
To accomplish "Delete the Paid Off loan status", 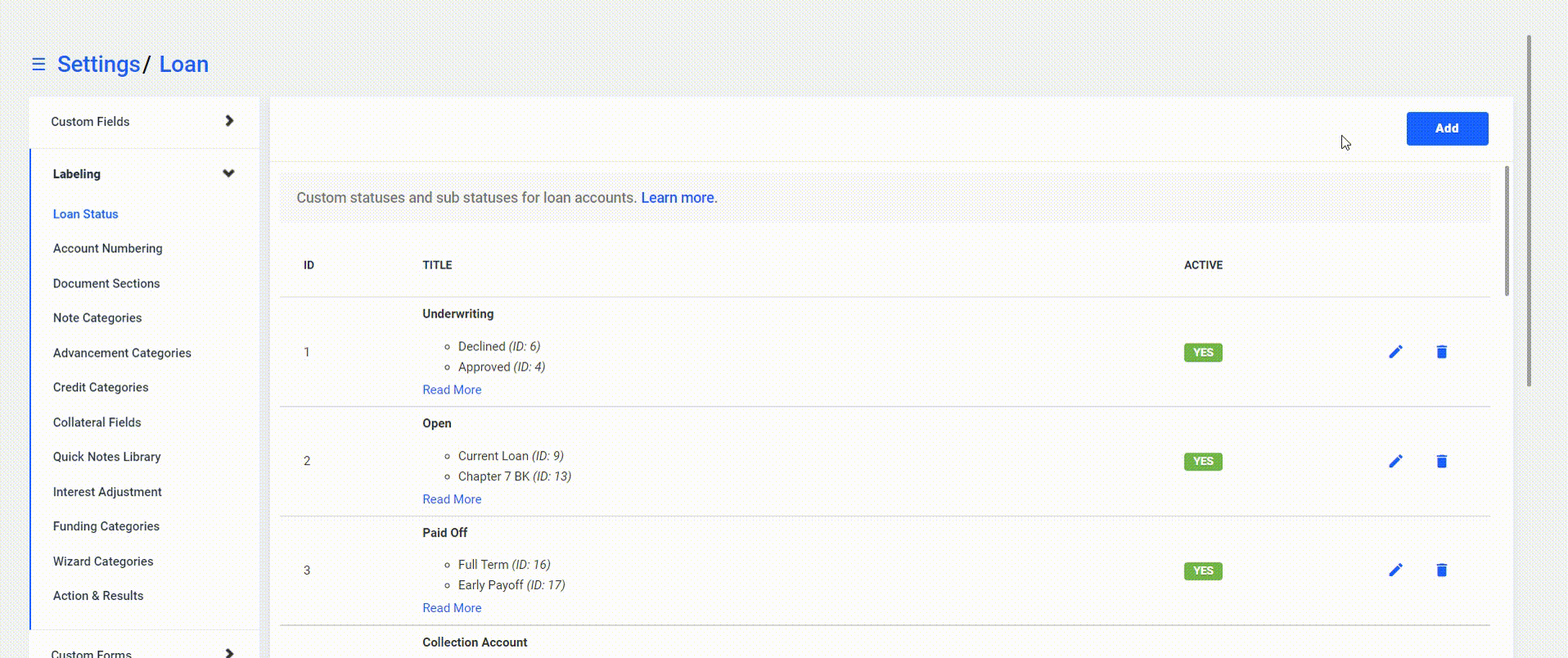I will pyautogui.click(x=1441, y=570).
